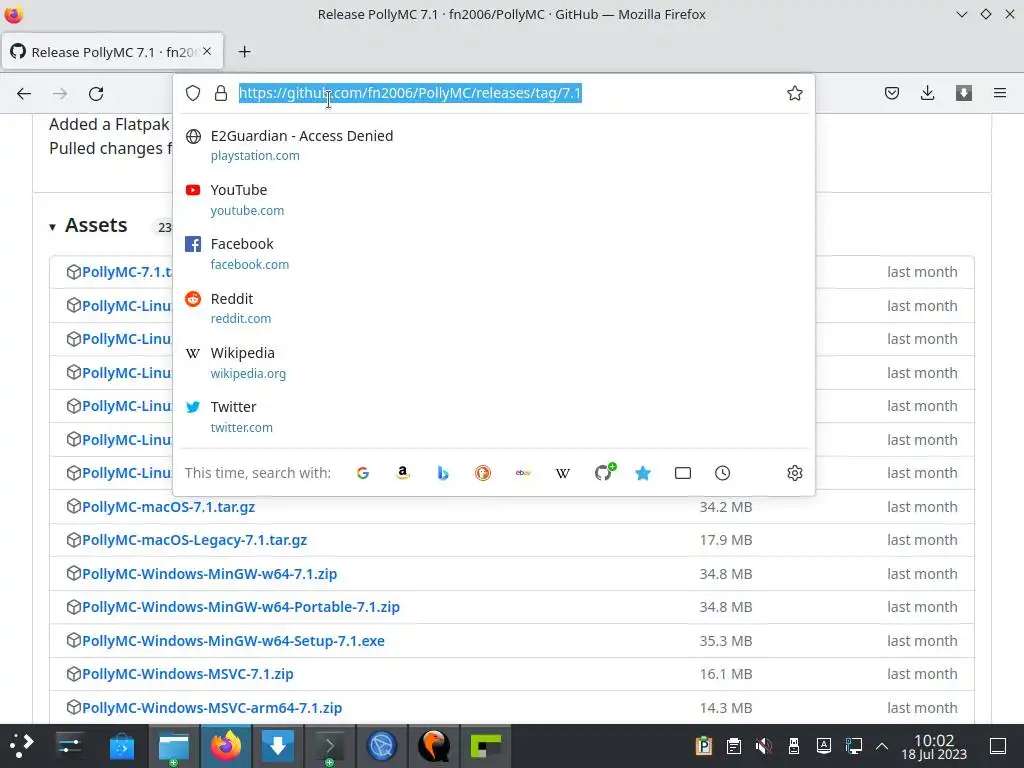Screen dimensions: 1024x768
Task: Click the 34.2 MB size text
Action: [726, 507]
